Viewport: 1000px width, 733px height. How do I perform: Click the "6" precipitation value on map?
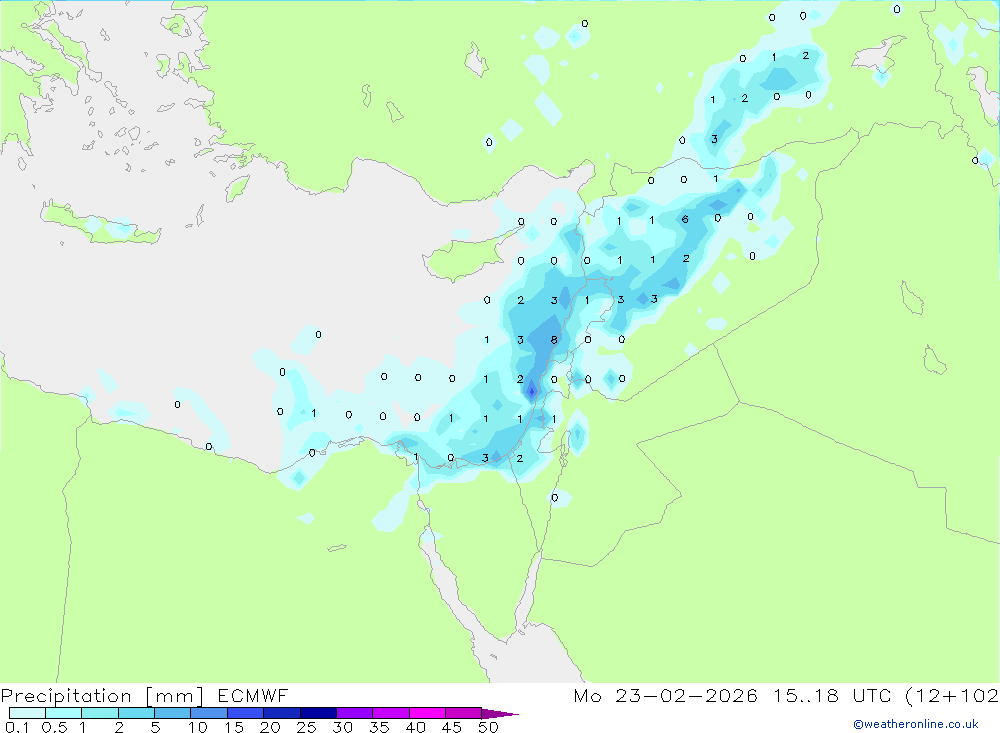pyautogui.click(x=685, y=219)
